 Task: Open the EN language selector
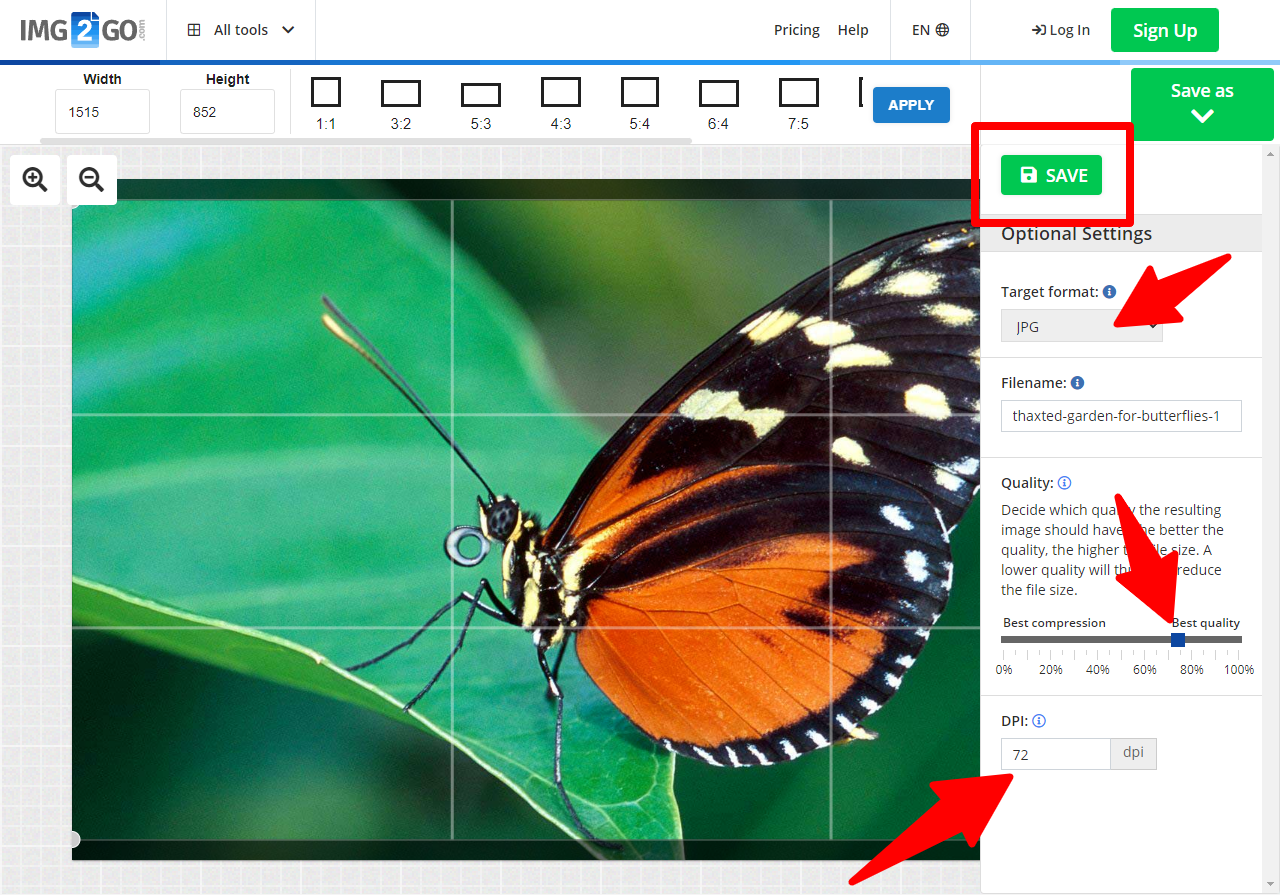[x=930, y=30]
